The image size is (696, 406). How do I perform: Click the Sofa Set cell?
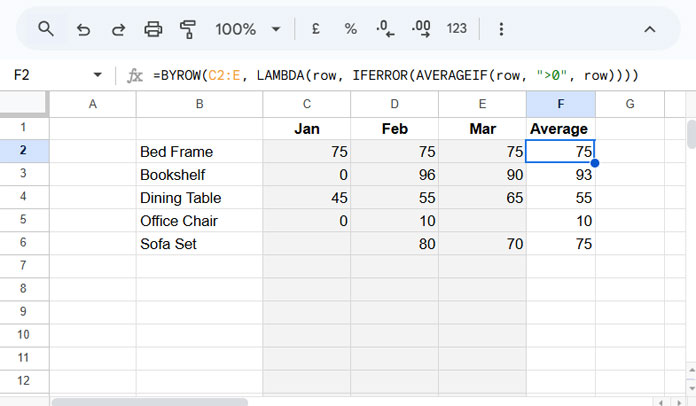point(199,244)
